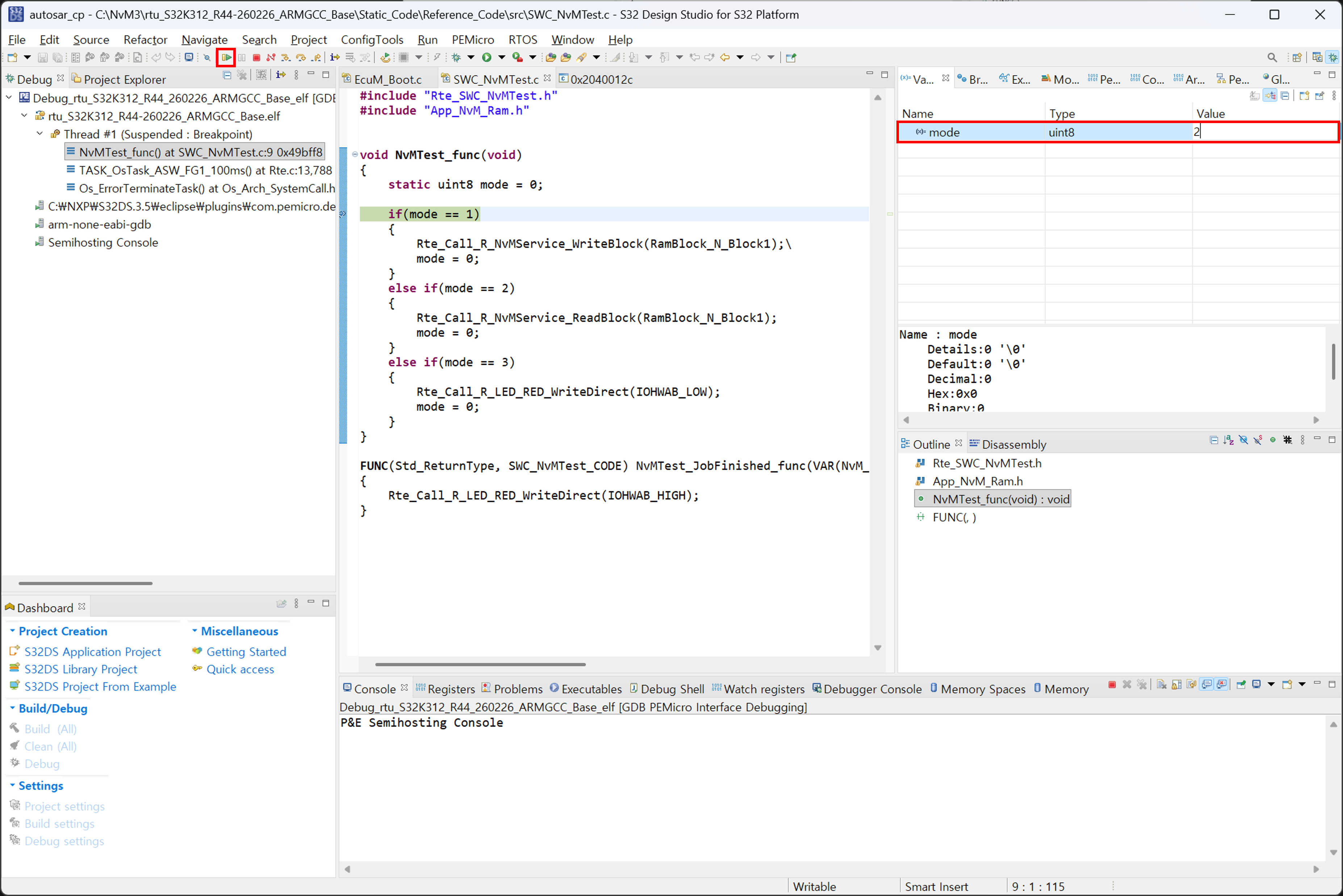
Task: Toggle Instruction Stepping Mode in main toolbar
Action: pyautogui.click(x=335, y=57)
